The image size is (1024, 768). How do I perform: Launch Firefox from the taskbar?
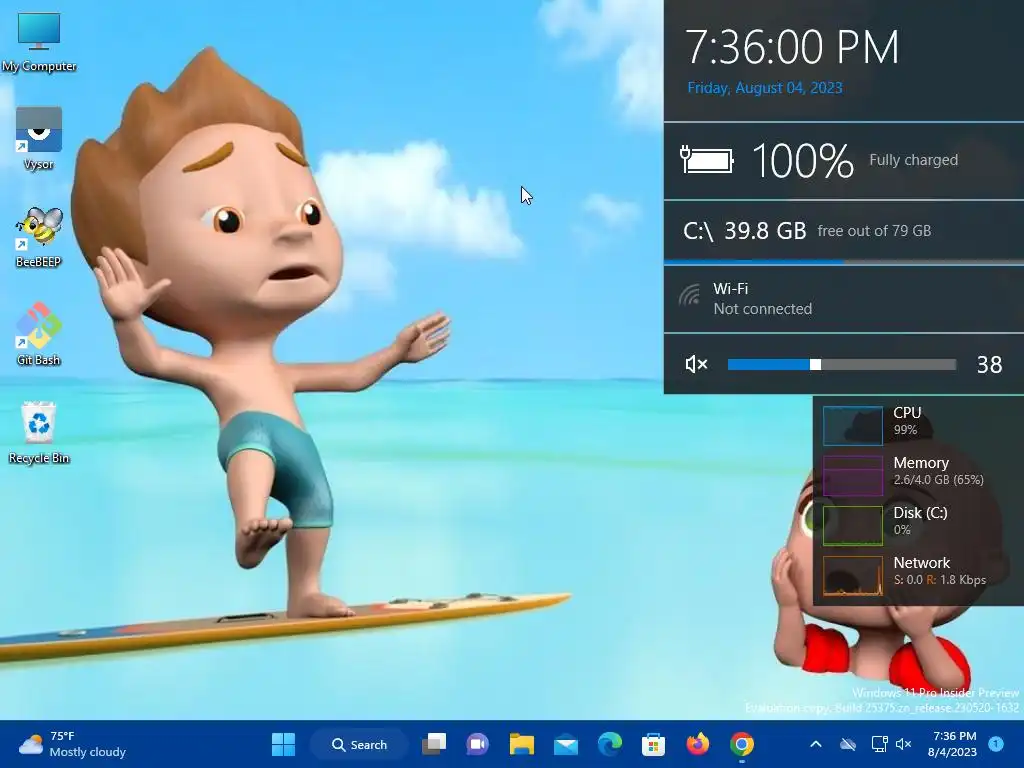click(x=697, y=744)
